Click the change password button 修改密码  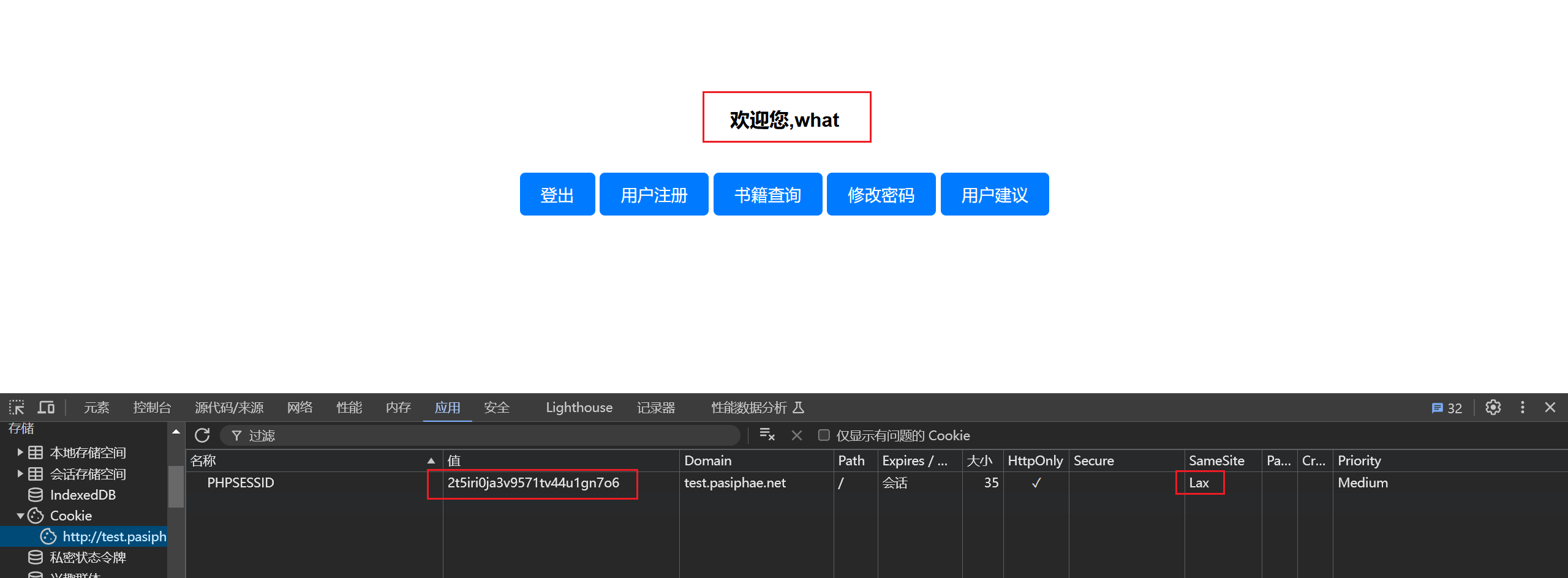[x=881, y=194]
